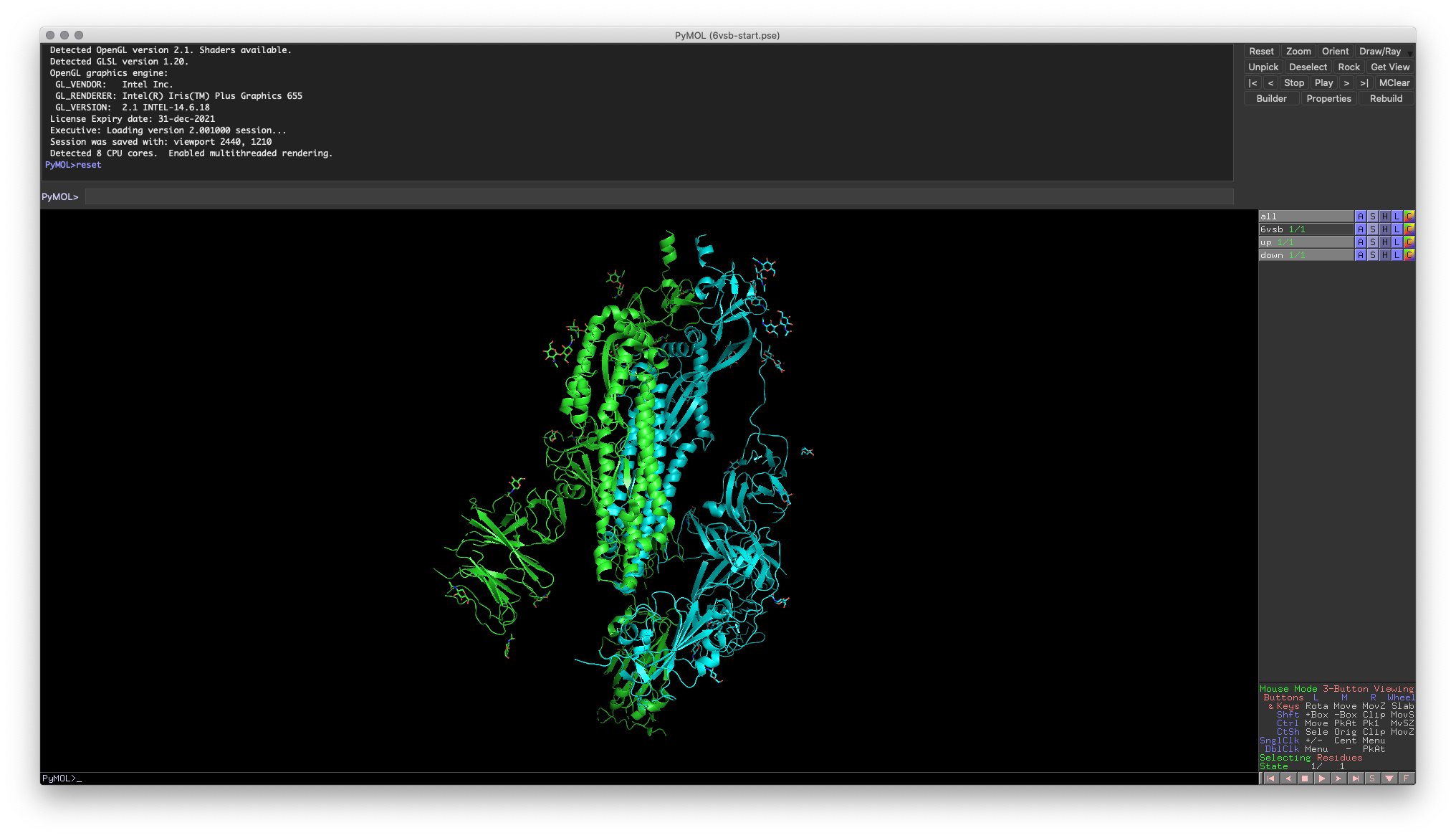Open Hide menu for 'all' object
Viewport: 1456px width, 838px height.
[1385, 216]
